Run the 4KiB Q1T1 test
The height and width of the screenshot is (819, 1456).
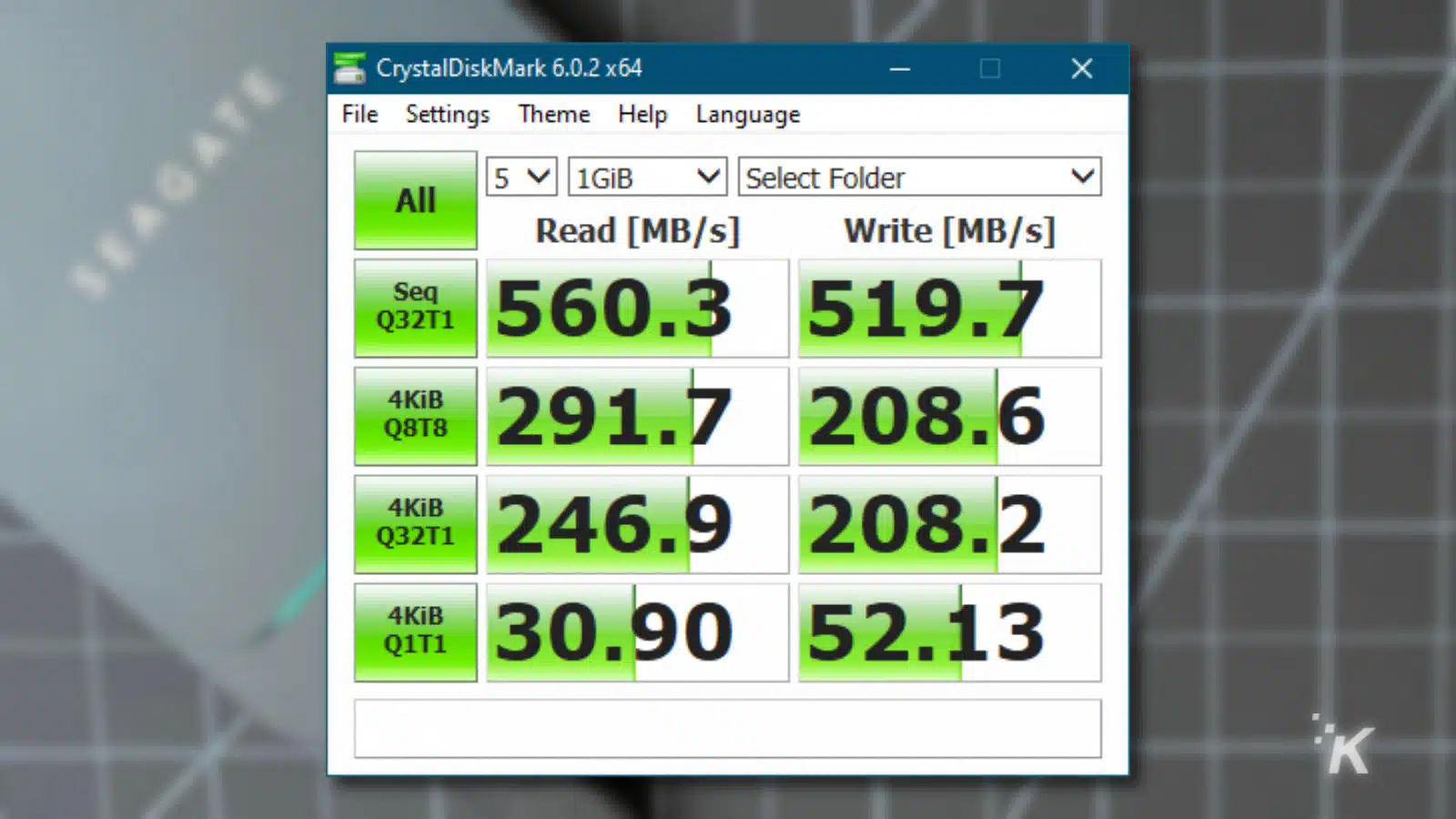coord(415,631)
